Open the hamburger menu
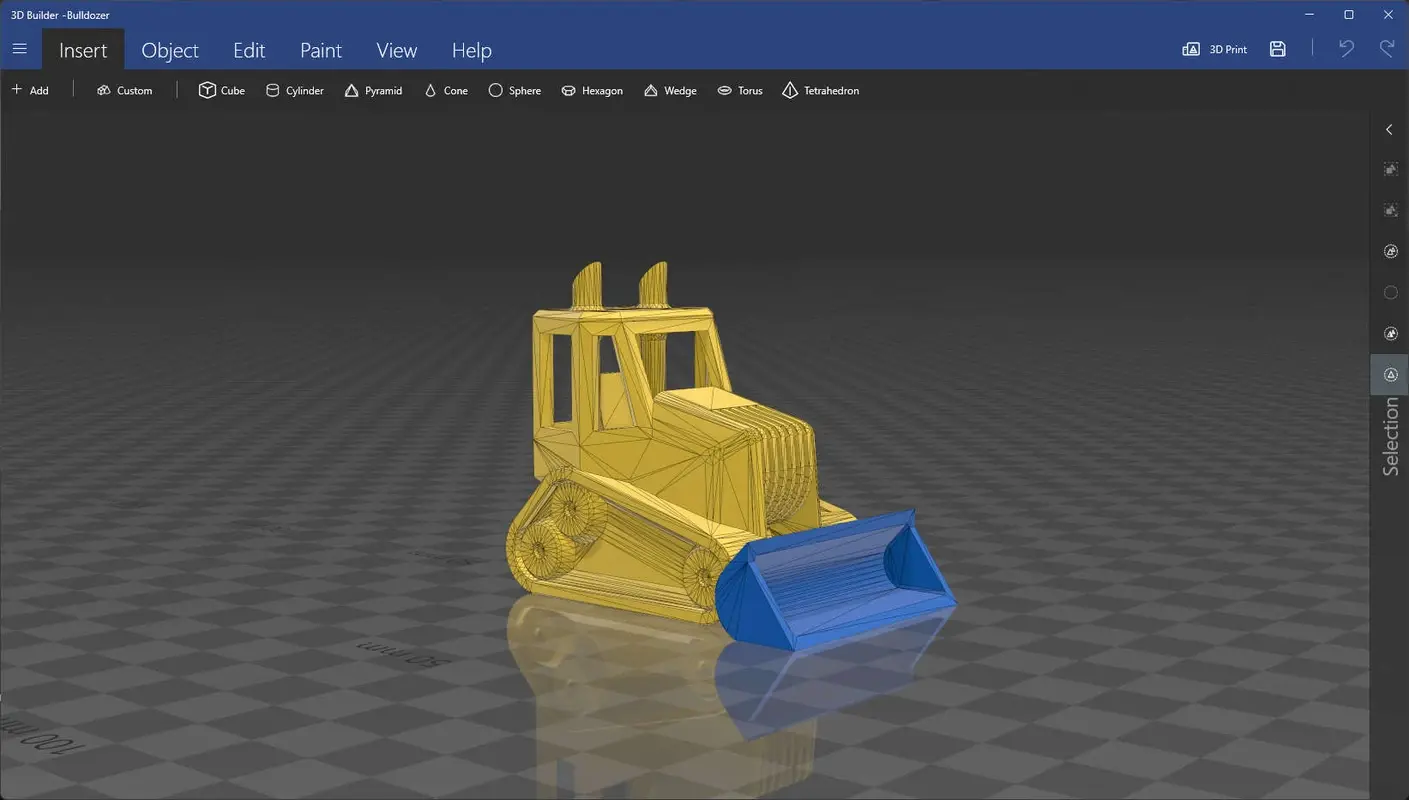 pyautogui.click(x=19, y=48)
